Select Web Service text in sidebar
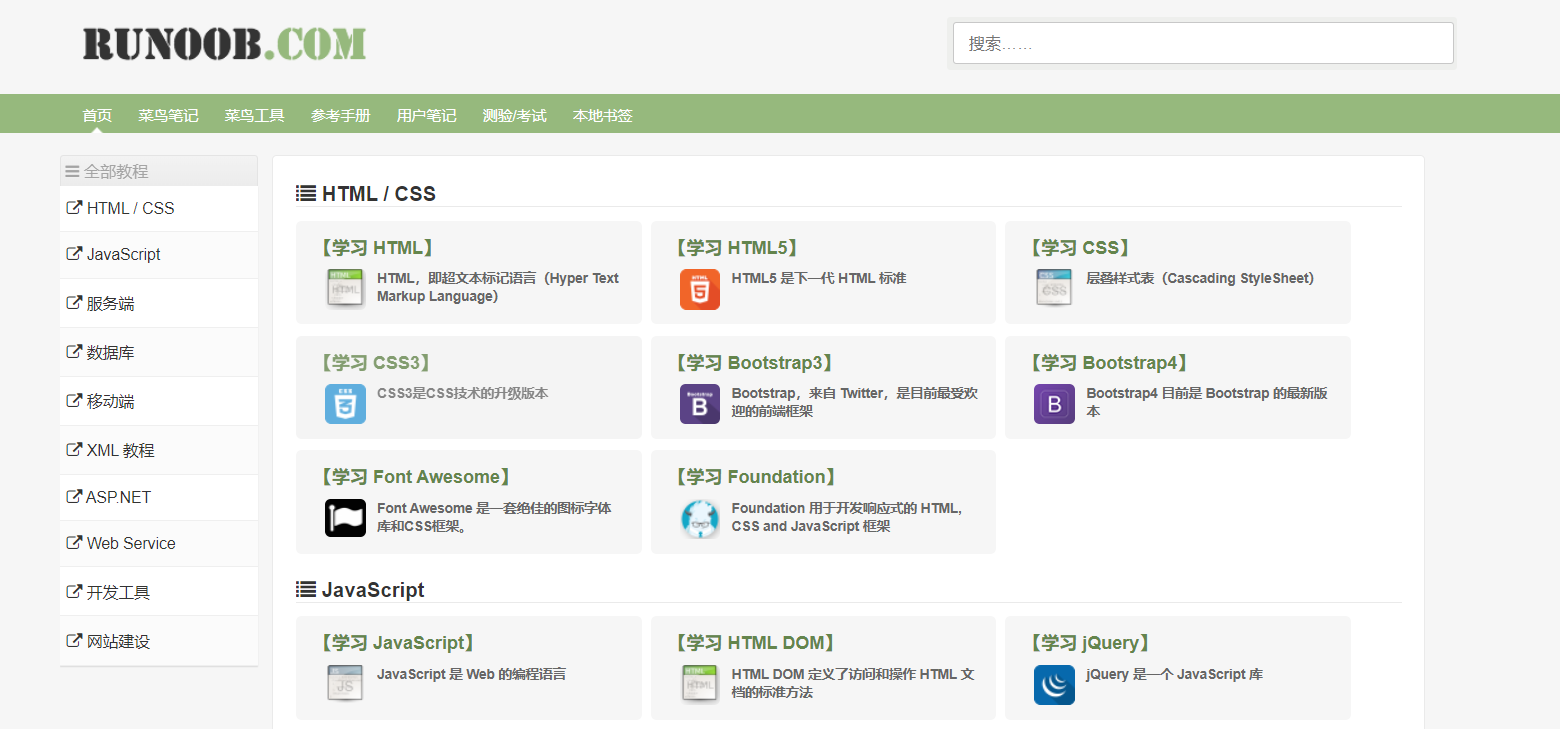The width and height of the screenshot is (1560, 729). [131, 543]
